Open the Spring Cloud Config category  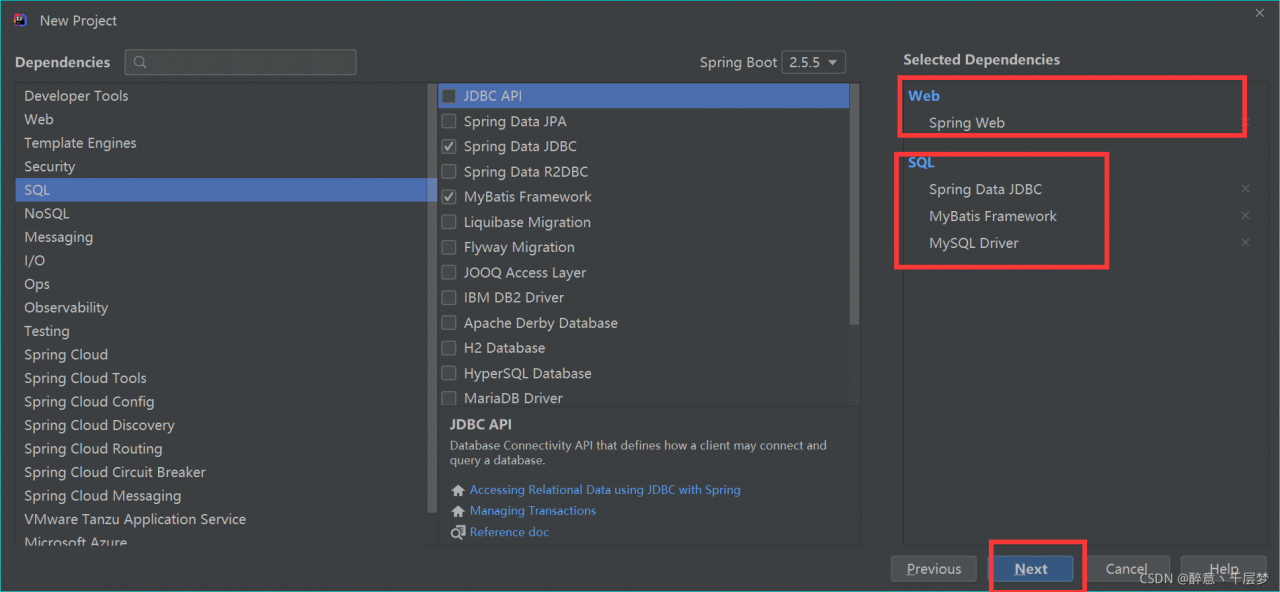point(89,402)
